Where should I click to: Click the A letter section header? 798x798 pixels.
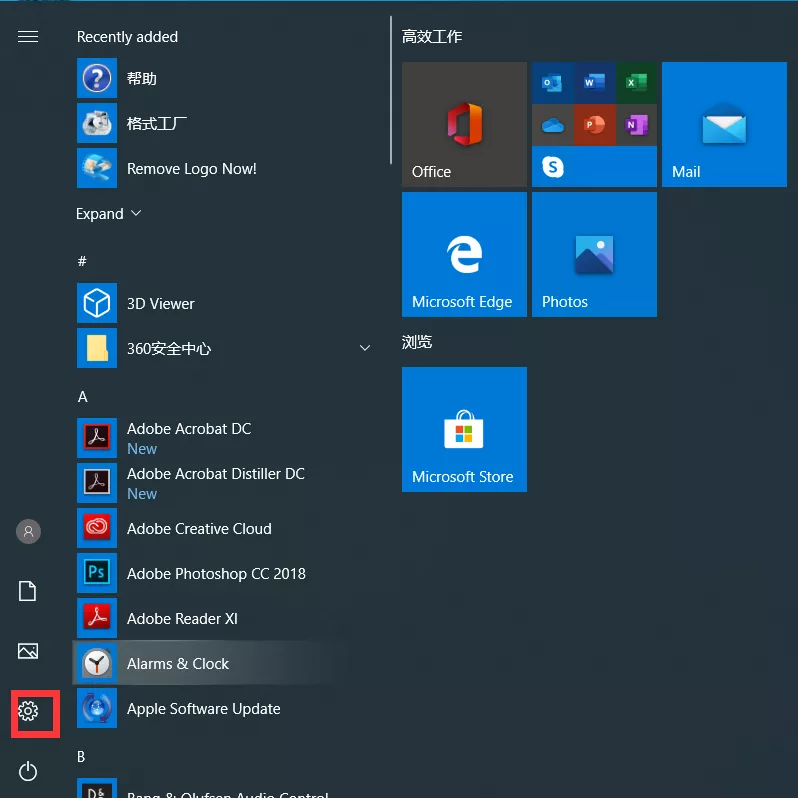[x=82, y=397]
